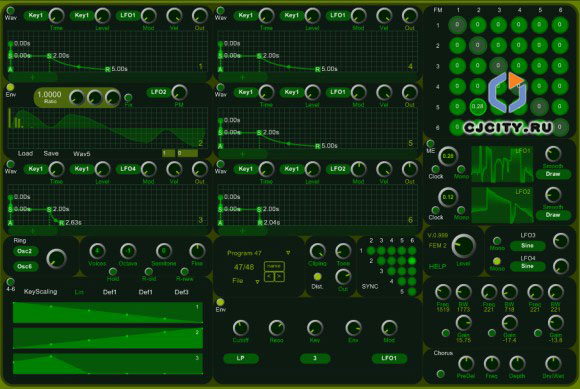The width and height of the screenshot is (580, 389).
Task: Adjust the LFO1 rate knob showing 0.28
Action: click(448, 156)
